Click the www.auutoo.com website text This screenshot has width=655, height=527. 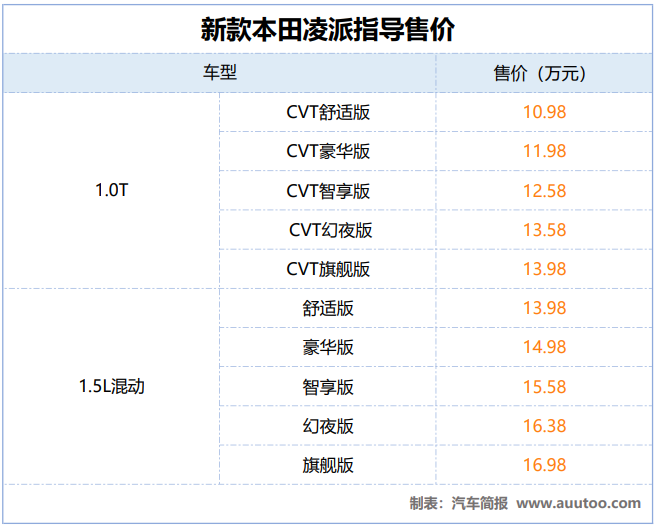tap(579, 503)
